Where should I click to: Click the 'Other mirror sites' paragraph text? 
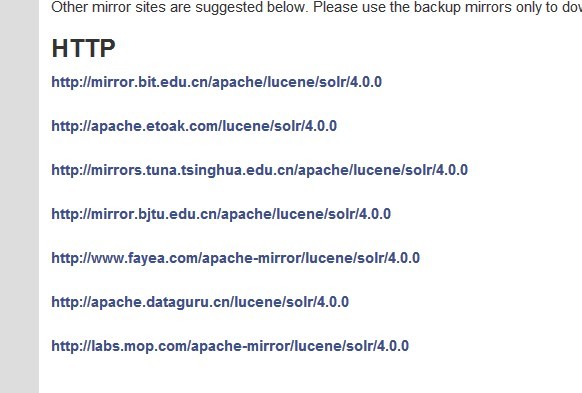[316, 7]
